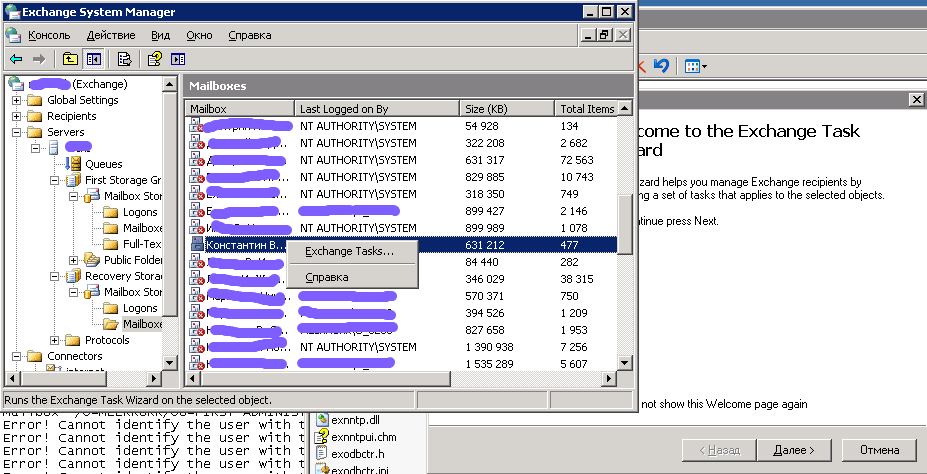Screen dimensions: 927x474
Task: Click mailbox list vertical scrollbar down arrow
Action: pos(624,362)
